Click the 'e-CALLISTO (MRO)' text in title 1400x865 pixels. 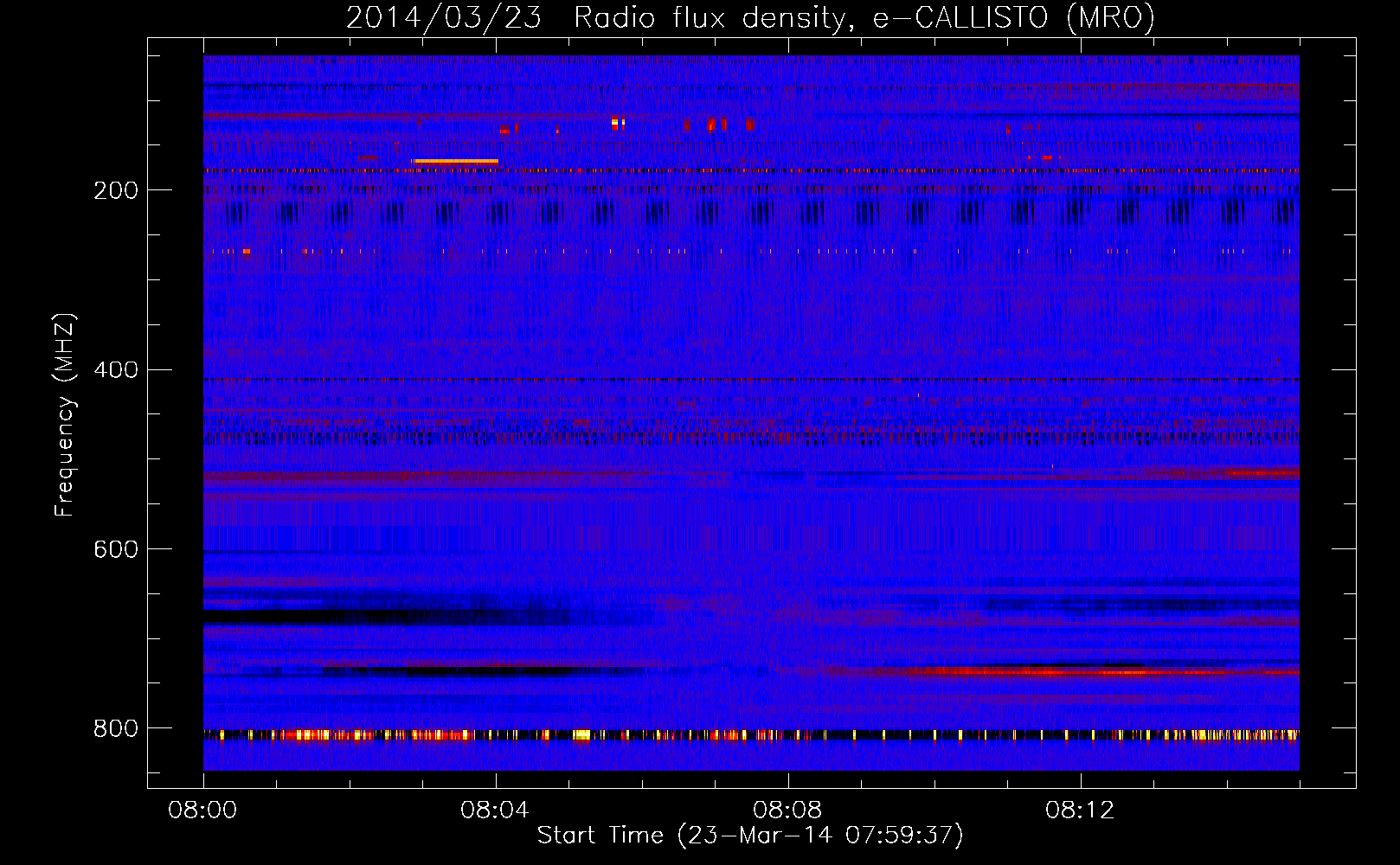coord(1014,17)
